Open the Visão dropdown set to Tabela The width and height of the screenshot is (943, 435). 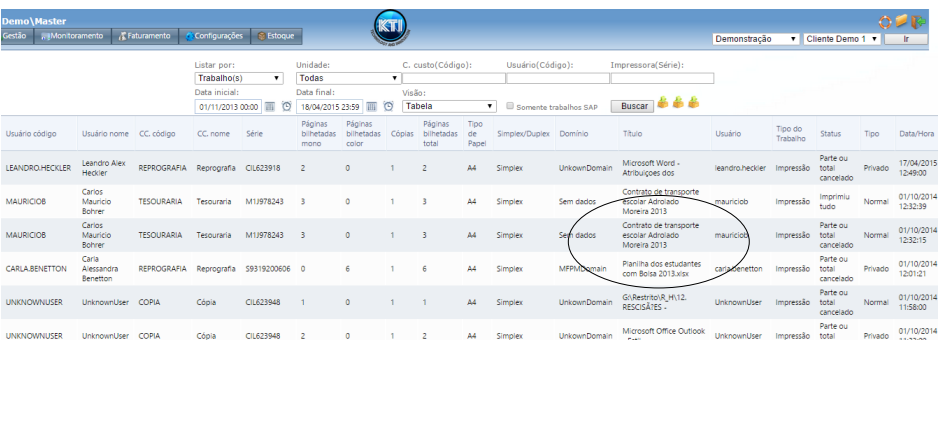tap(449, 106)
